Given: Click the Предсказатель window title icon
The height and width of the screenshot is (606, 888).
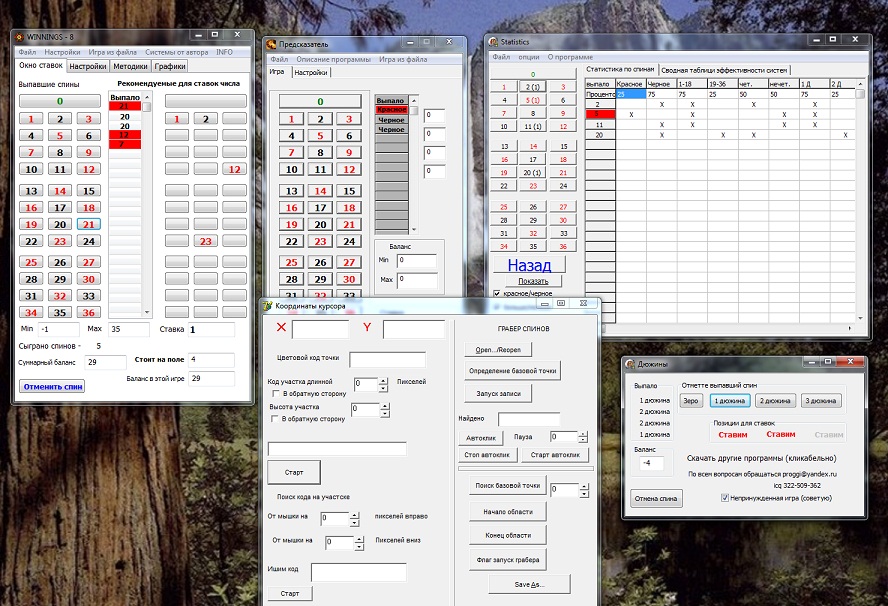Looking at the screenshot, I should (x=272, y=44).
